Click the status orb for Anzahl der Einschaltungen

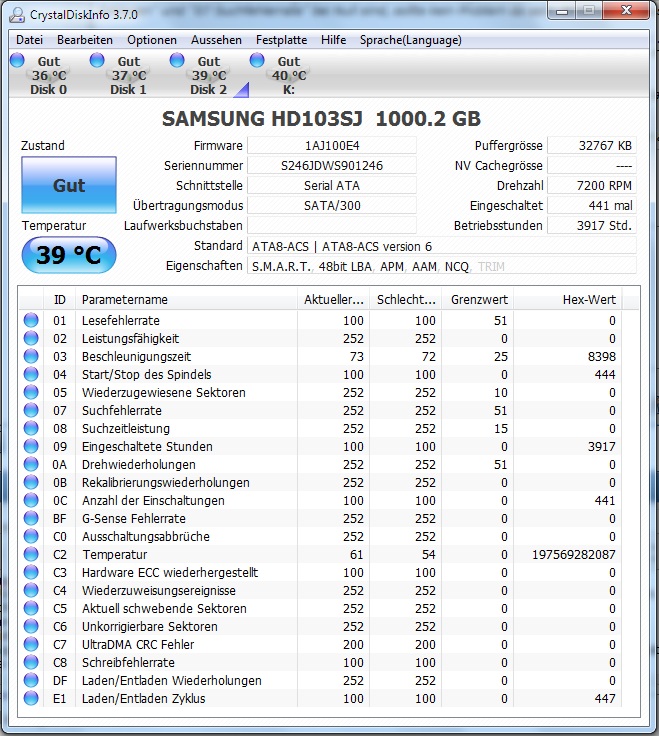(31, 500)
